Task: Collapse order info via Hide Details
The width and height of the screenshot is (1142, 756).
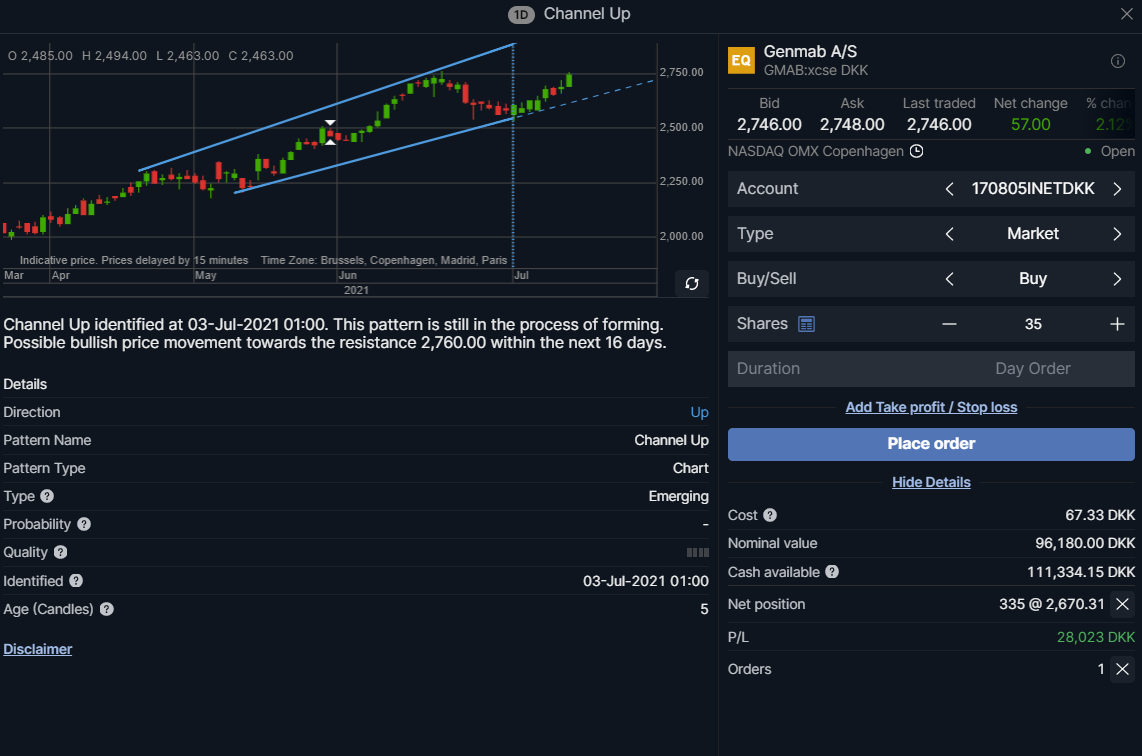Action: coord(931,482)
